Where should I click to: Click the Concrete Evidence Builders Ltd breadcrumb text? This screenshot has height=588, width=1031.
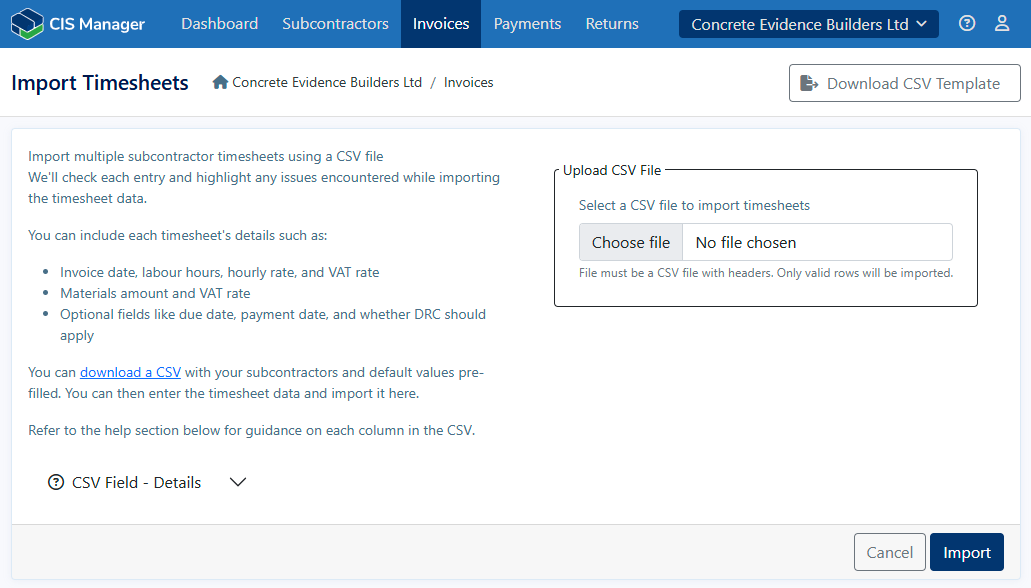coord(327,83)
